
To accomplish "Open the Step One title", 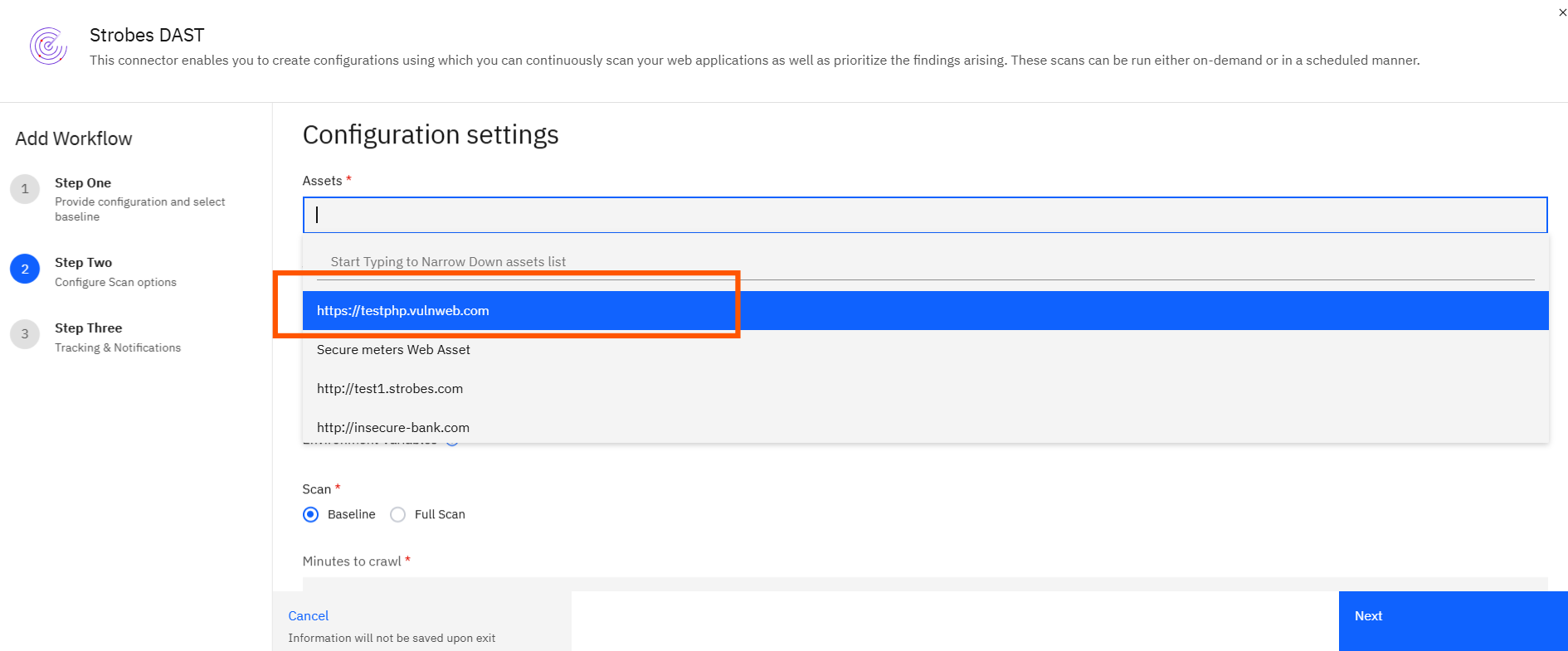I will tap(83, 182).
